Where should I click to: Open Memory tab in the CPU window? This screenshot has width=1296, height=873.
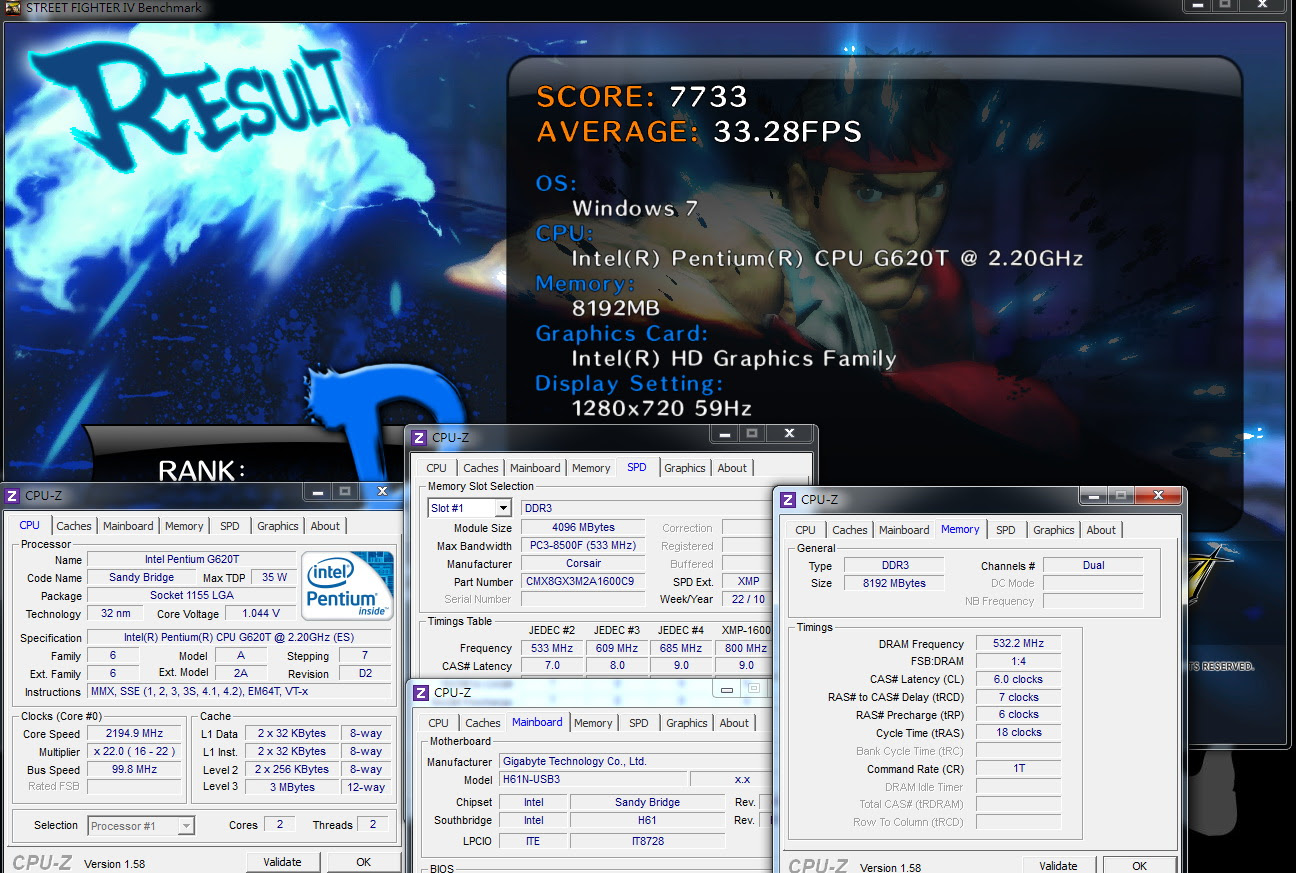click(184, 526)
